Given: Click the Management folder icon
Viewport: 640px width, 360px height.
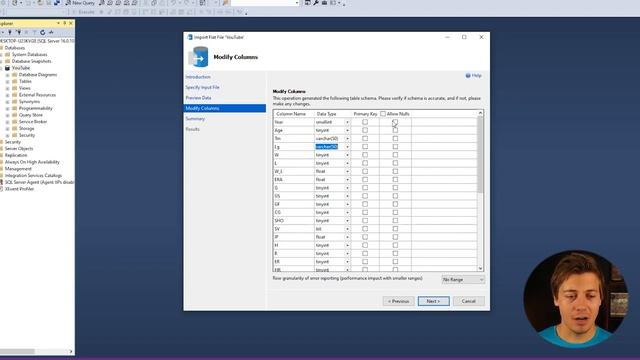Looking at the screenshot, I should [x=1, y=169].
